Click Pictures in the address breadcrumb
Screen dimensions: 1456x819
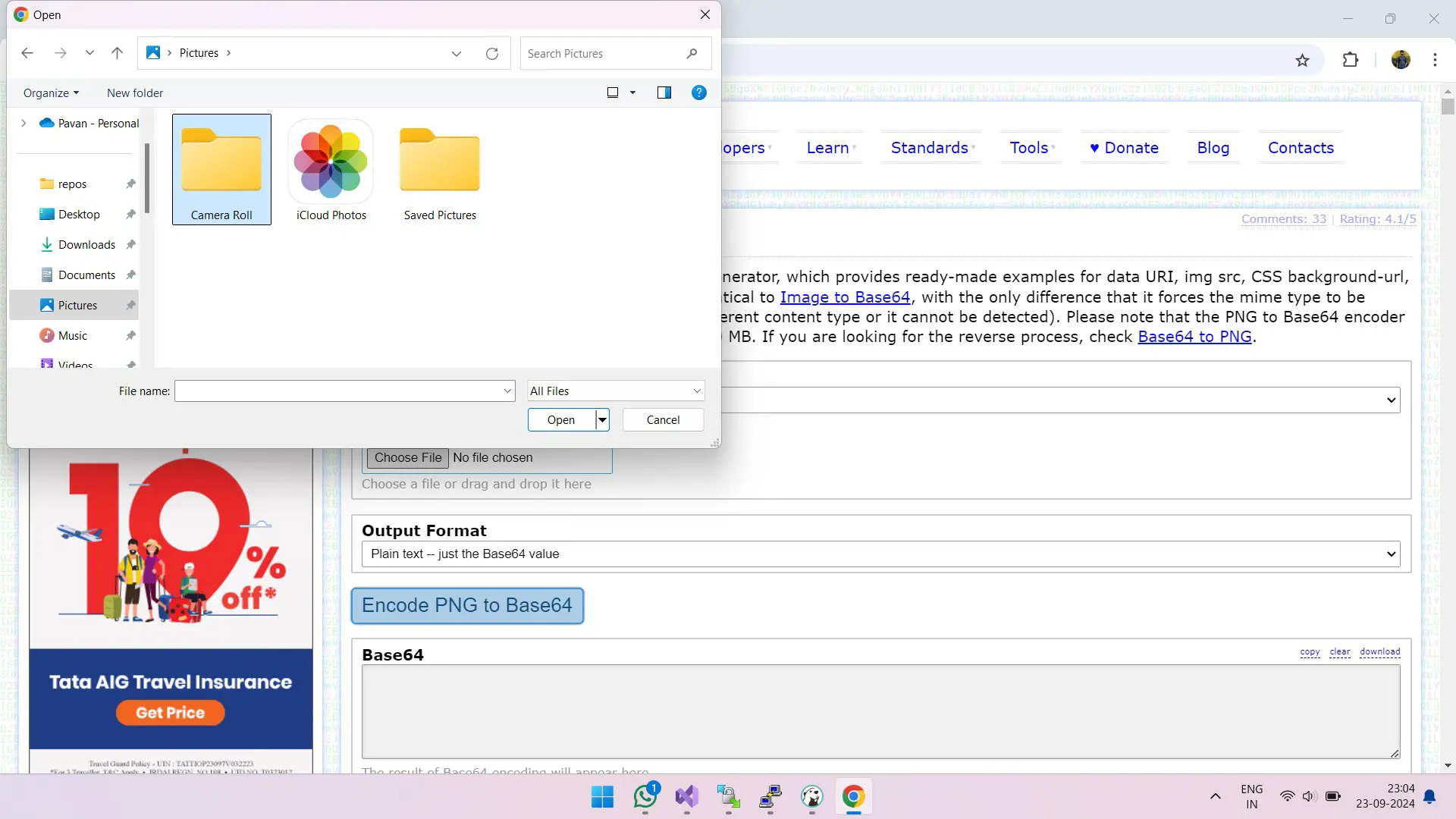[199, 53]
